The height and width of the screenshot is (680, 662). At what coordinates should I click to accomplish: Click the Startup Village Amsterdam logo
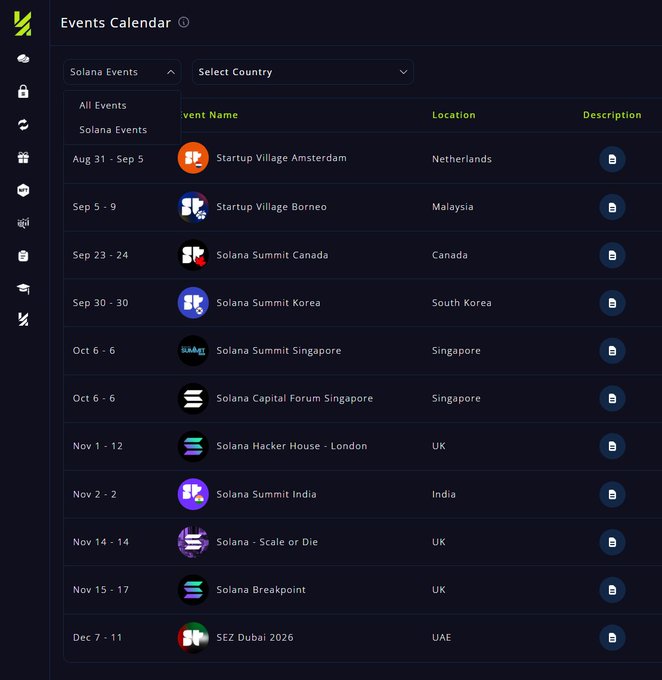tap(193, 158)
